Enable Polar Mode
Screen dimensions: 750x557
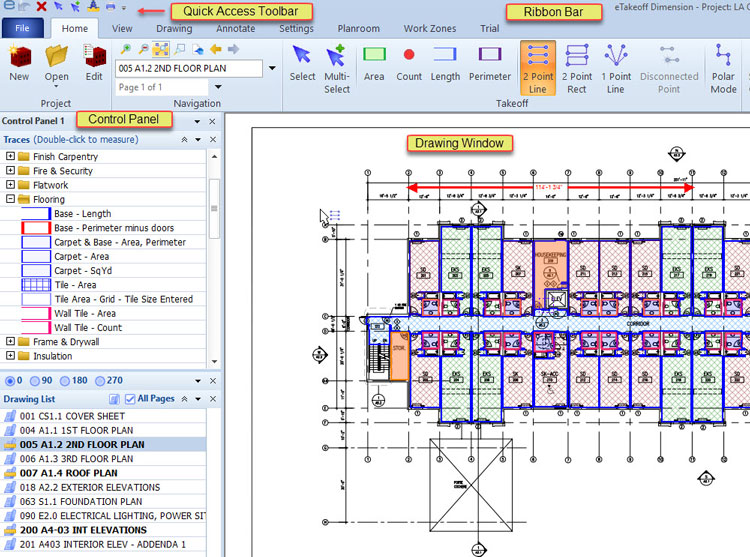click(x=723, y=67)
